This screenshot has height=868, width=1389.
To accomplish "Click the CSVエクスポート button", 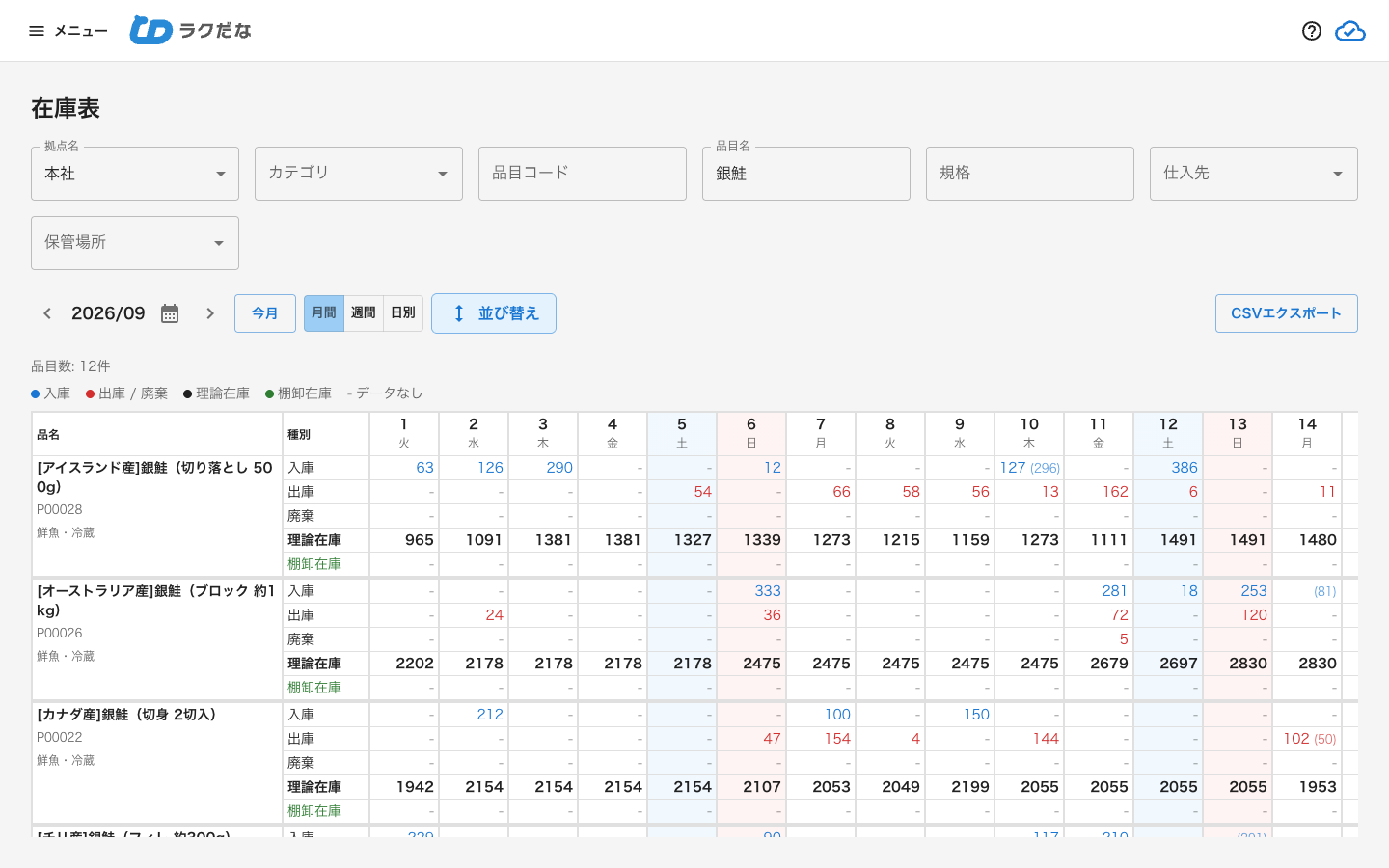I will (x=1287, y=313).
